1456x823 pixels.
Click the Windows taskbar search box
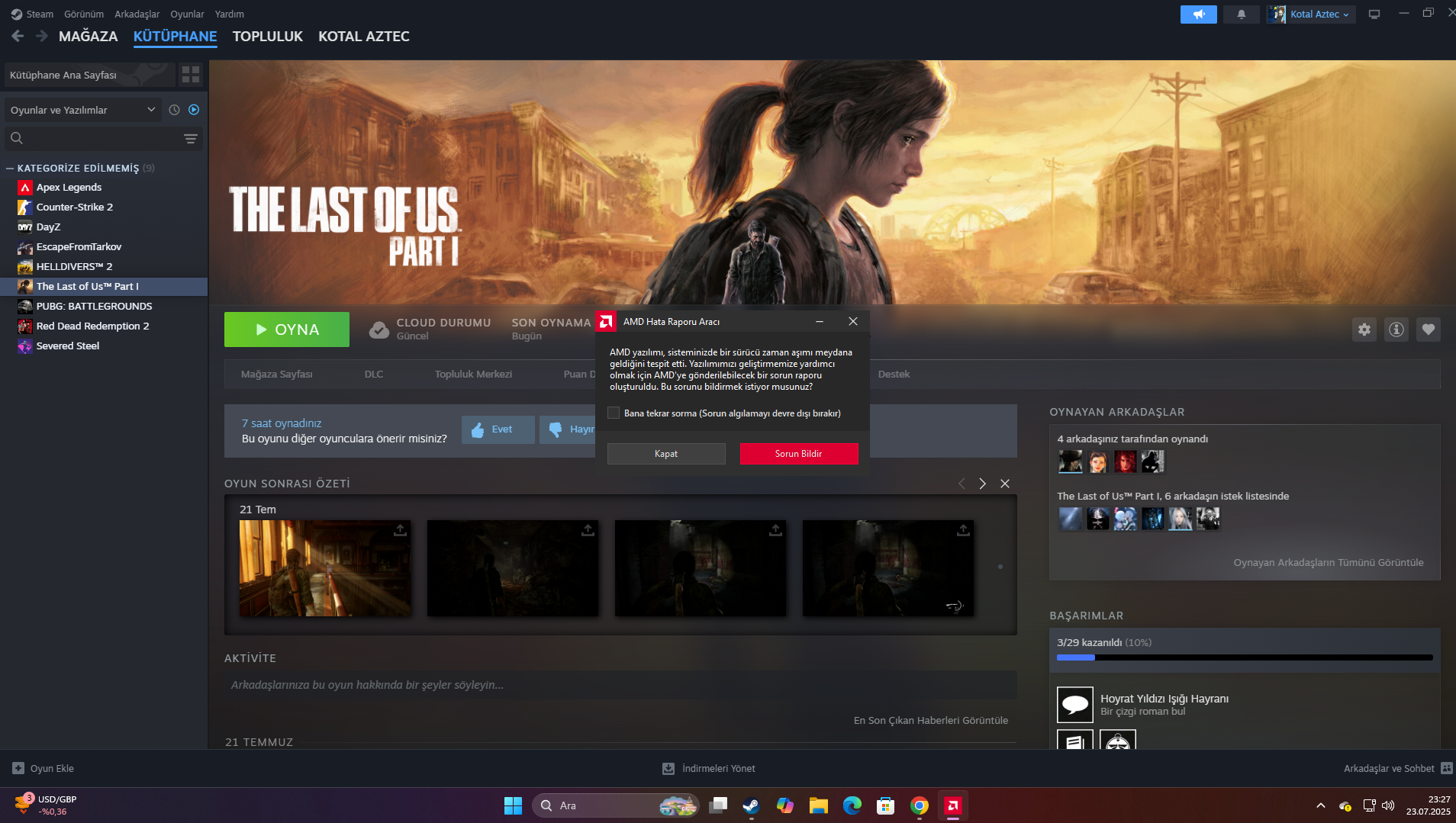[x=615, y=805]
